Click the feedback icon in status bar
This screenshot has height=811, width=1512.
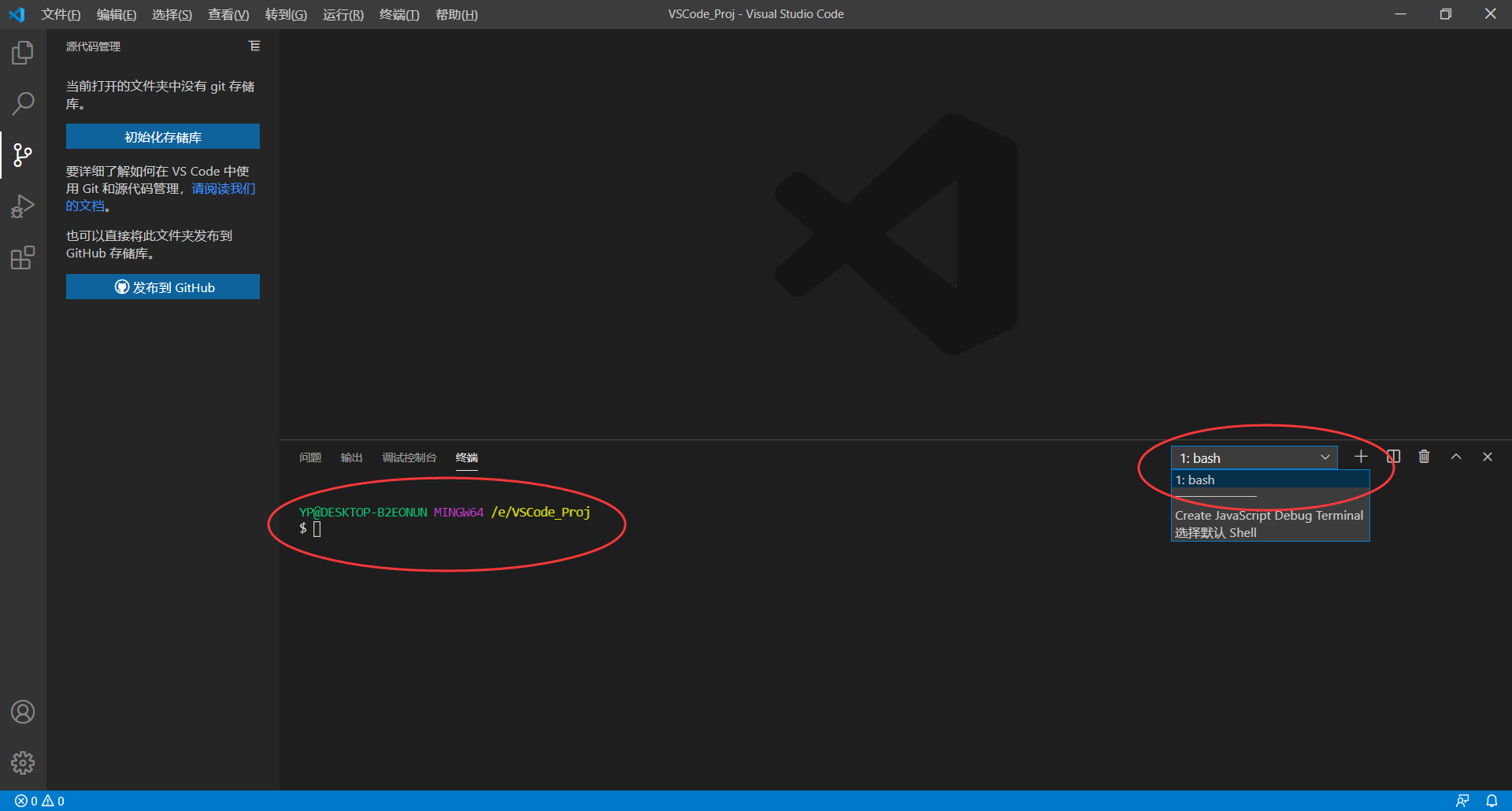pyautogui.click(x=1462, y=801)
